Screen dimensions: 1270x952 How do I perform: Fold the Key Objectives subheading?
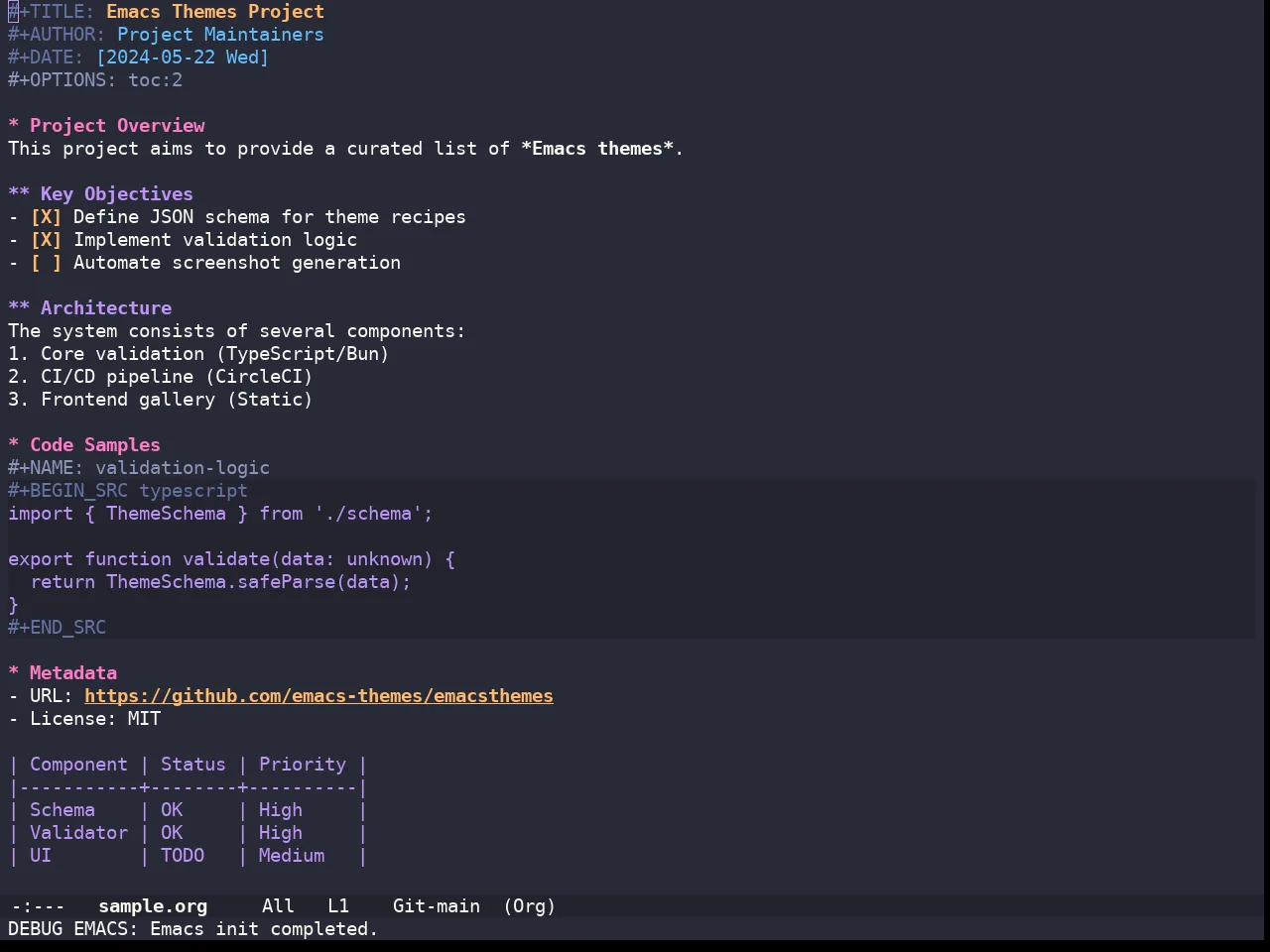coord(19,194)
